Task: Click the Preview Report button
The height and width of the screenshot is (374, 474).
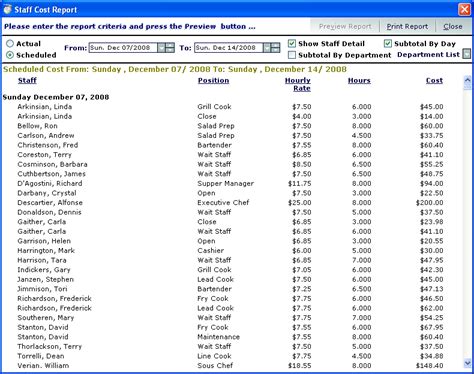Action: pyautogui.click(x=345, y=26)
